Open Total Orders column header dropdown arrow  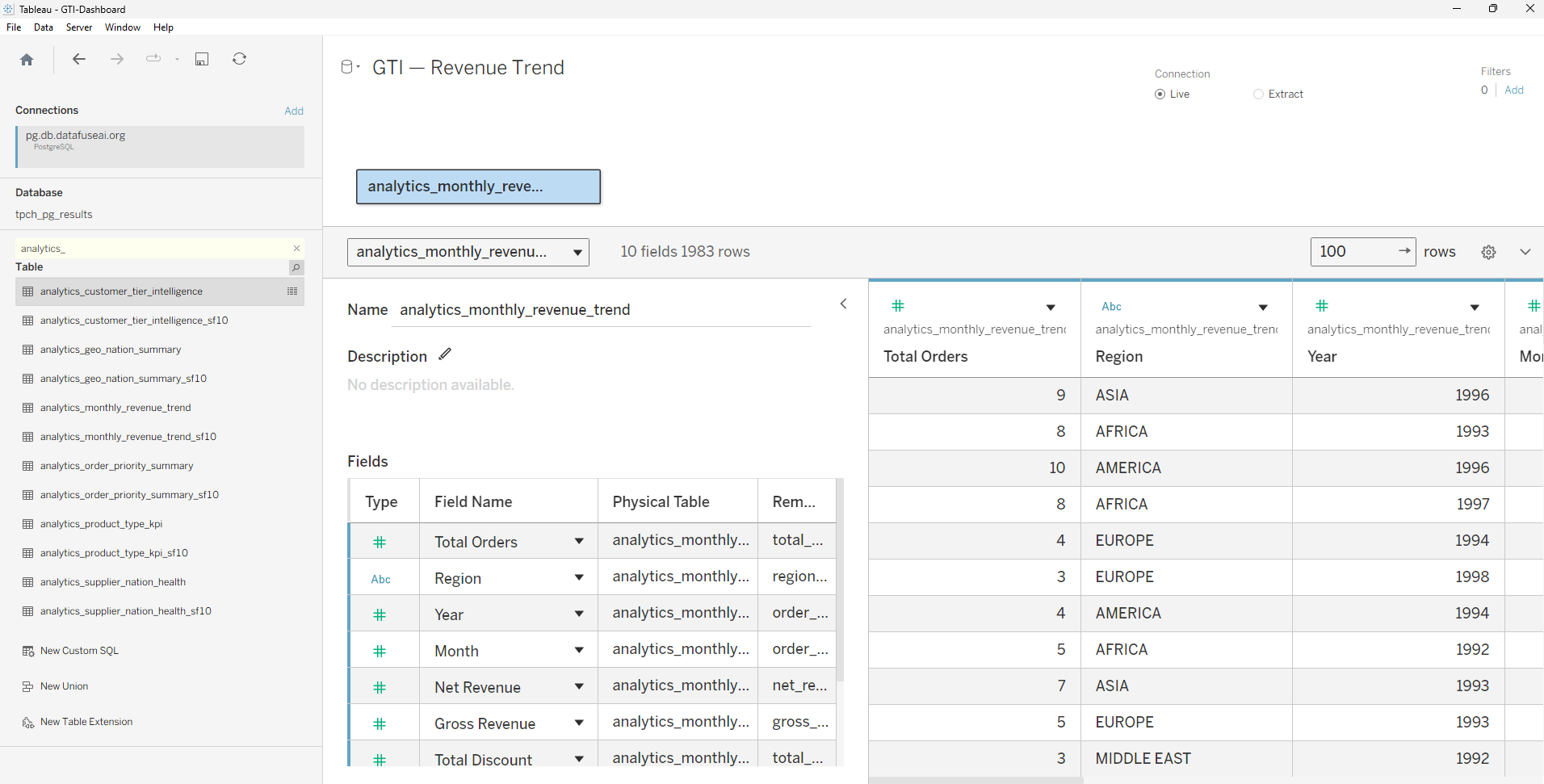point(1051,308)
